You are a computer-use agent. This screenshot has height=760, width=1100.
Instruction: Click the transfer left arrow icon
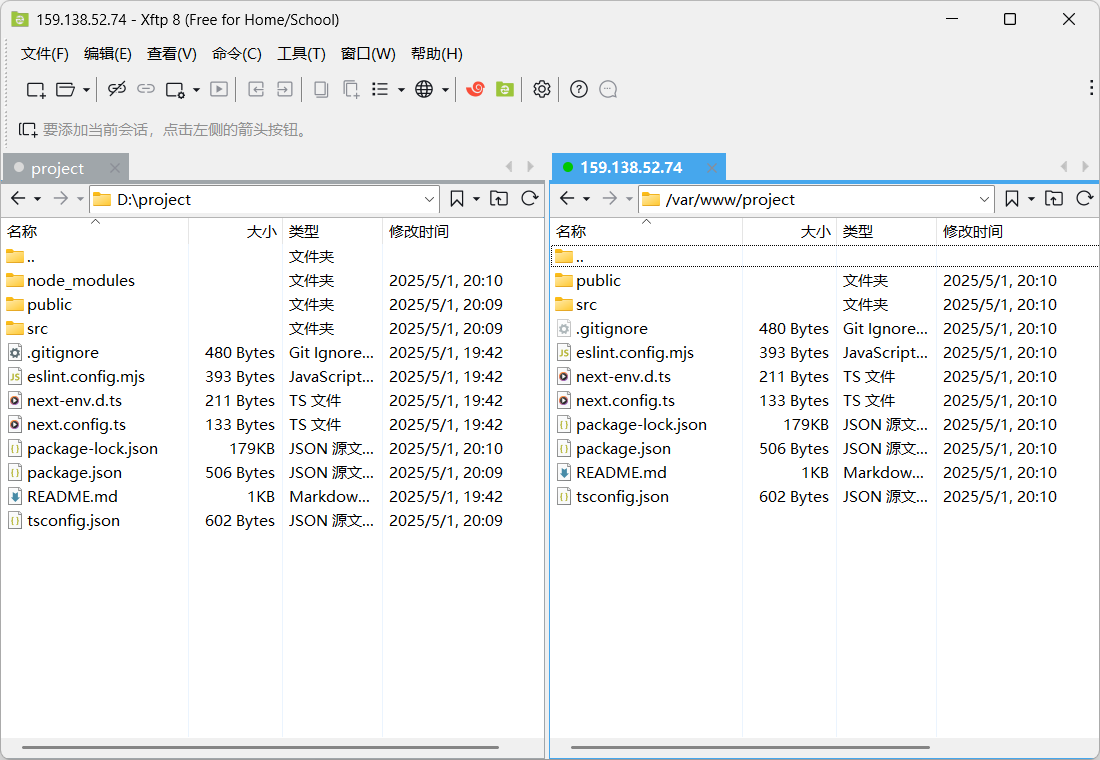point(256,89)
